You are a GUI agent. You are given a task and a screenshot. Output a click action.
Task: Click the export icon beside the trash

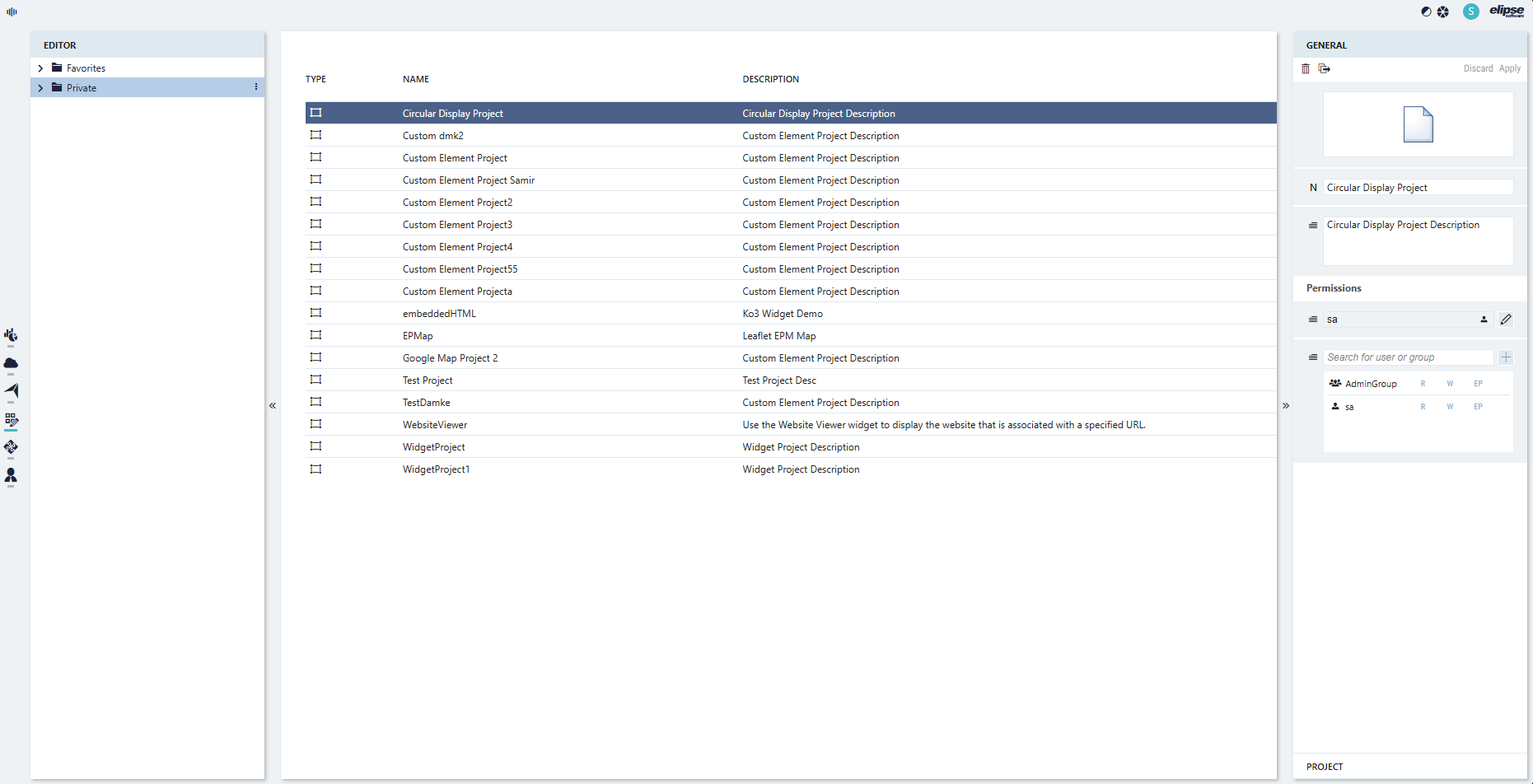coord(1325,68)
